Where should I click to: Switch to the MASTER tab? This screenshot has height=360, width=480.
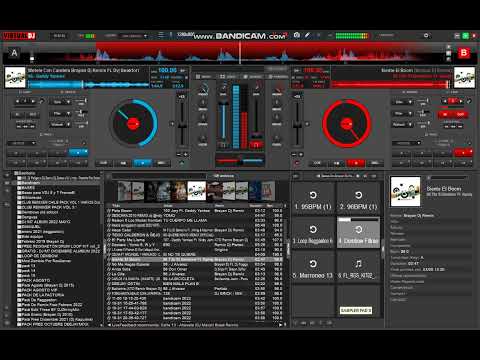278,77
